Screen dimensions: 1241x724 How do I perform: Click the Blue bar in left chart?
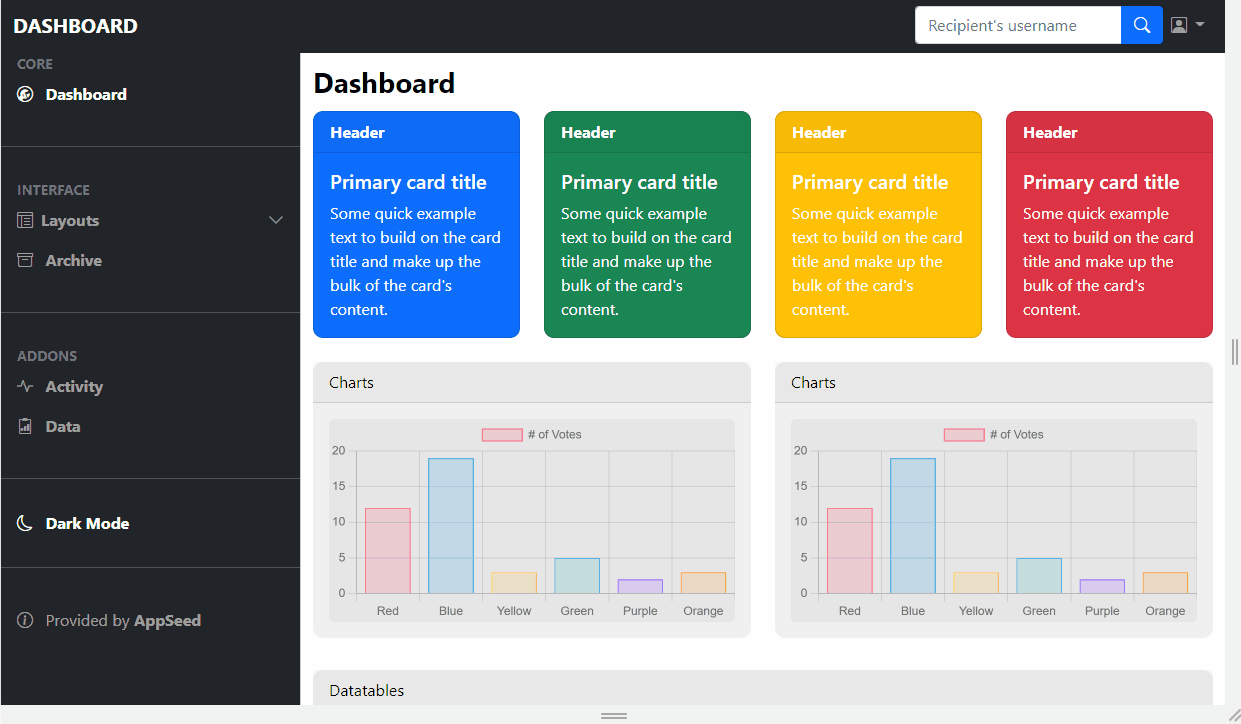(x=451, y=526)
